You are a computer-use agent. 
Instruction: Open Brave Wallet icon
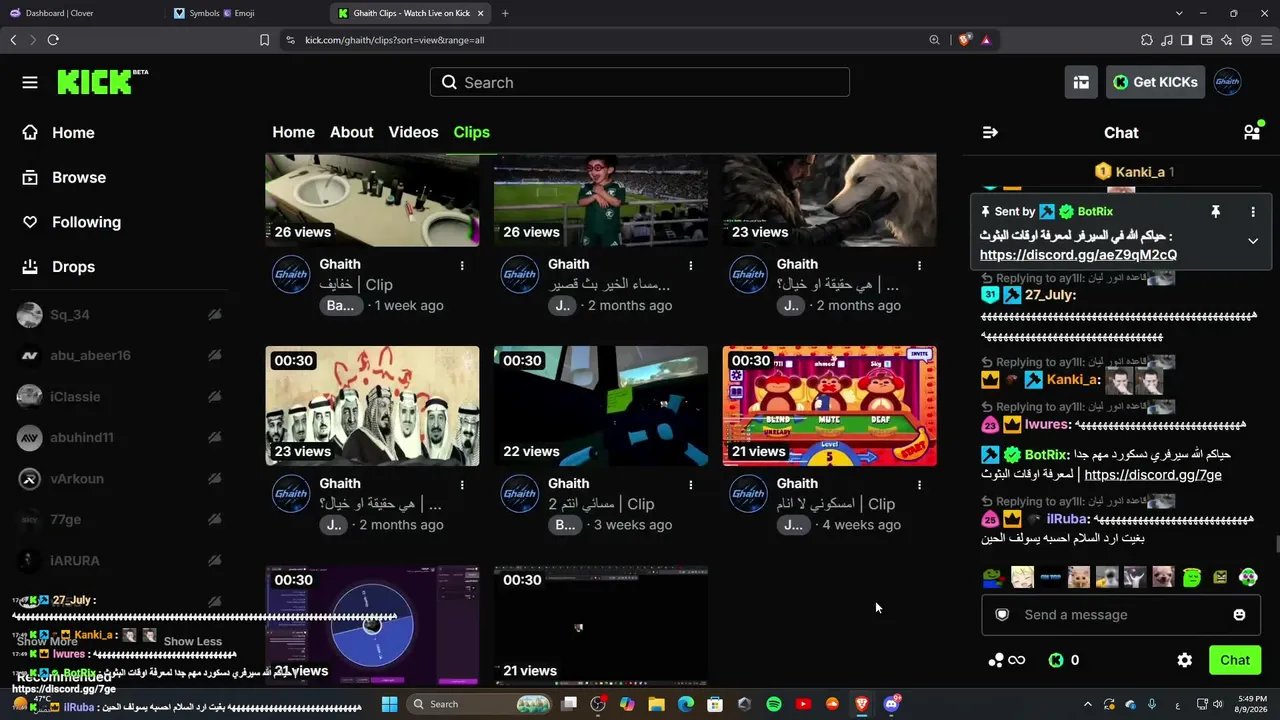(x=1206, y=40)
